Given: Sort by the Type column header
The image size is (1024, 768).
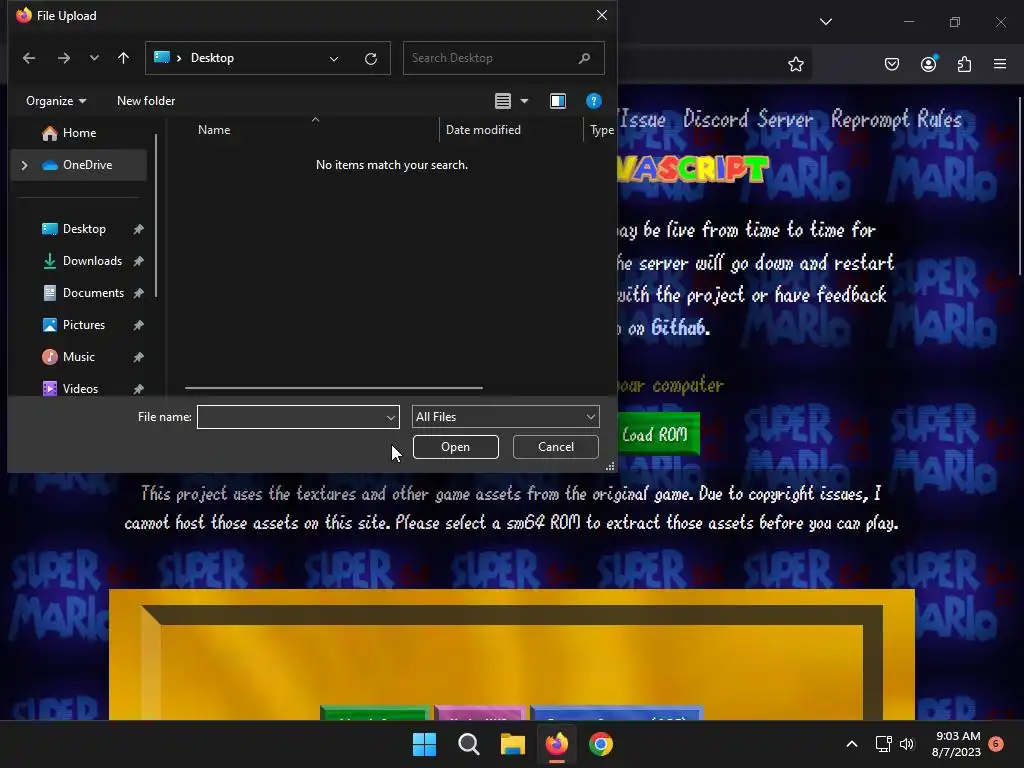Looking at the screenshot, I should [x=600, y=130].
